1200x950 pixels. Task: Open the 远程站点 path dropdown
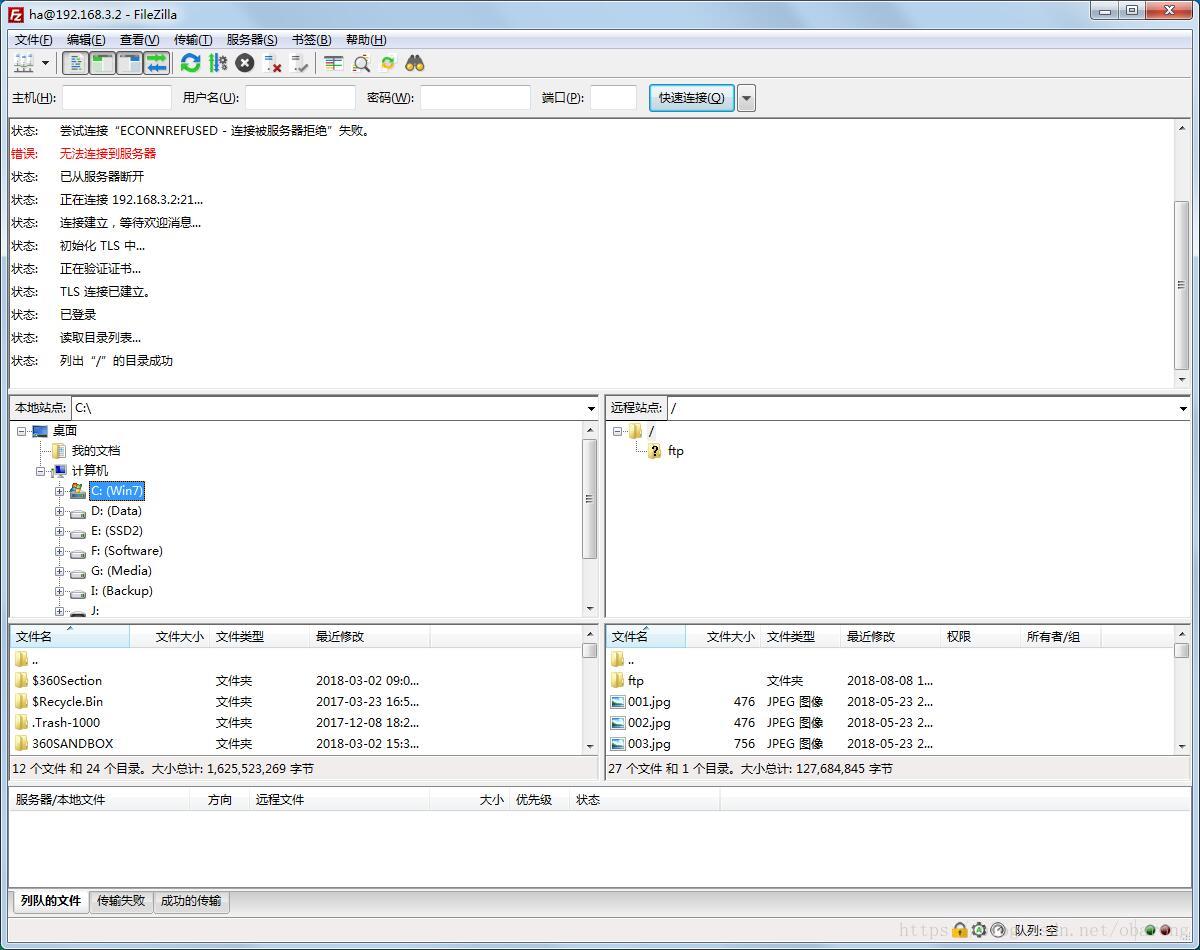coord(1183,408)
